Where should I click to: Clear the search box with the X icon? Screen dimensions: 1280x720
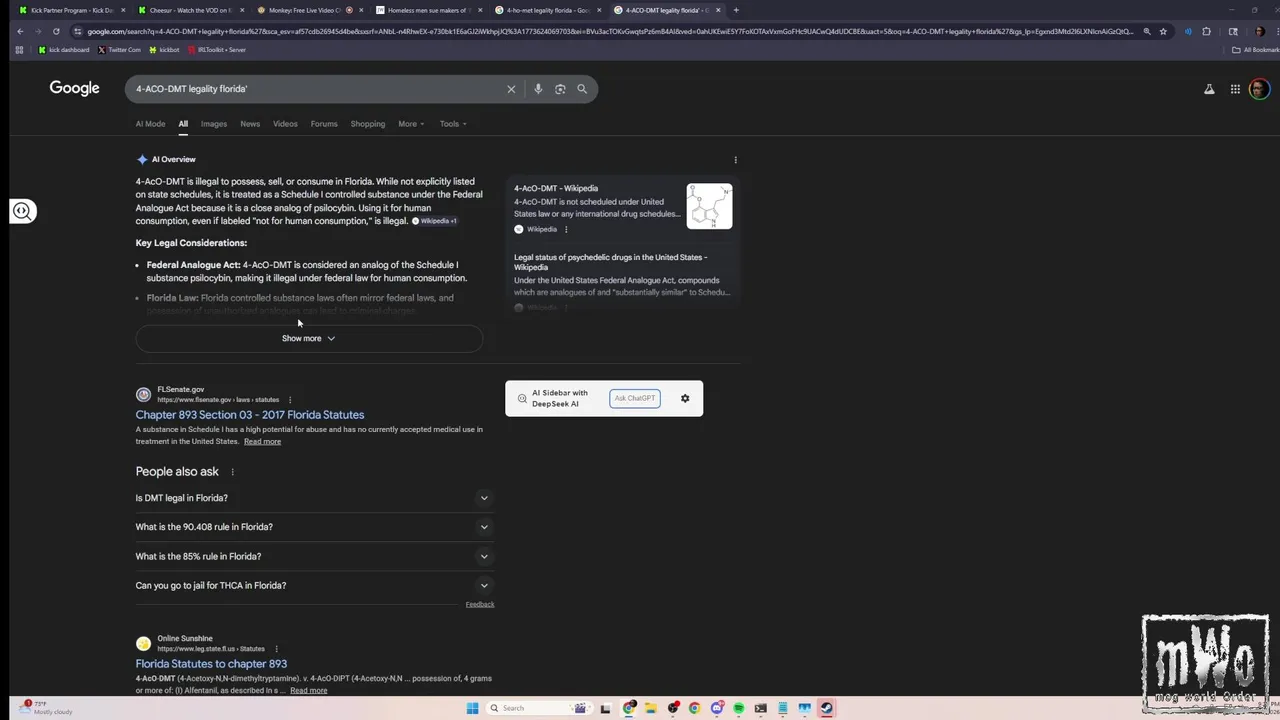(511, 89)
